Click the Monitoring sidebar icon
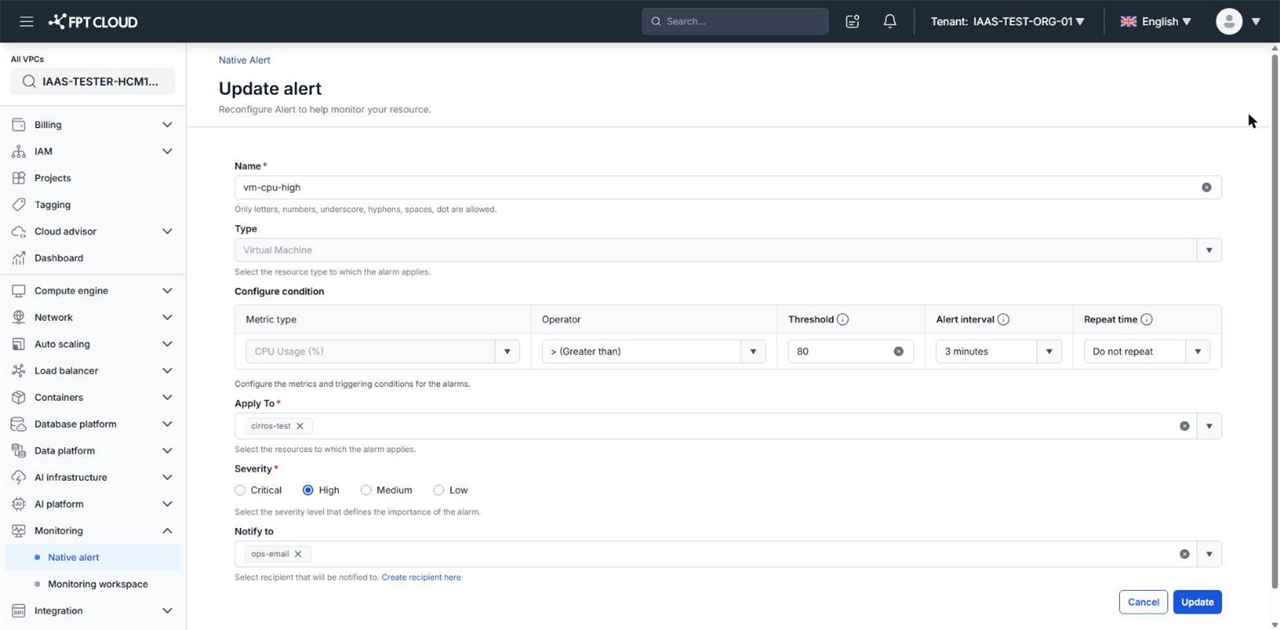This screenshot has height=630, width=1280. (18, 531)
